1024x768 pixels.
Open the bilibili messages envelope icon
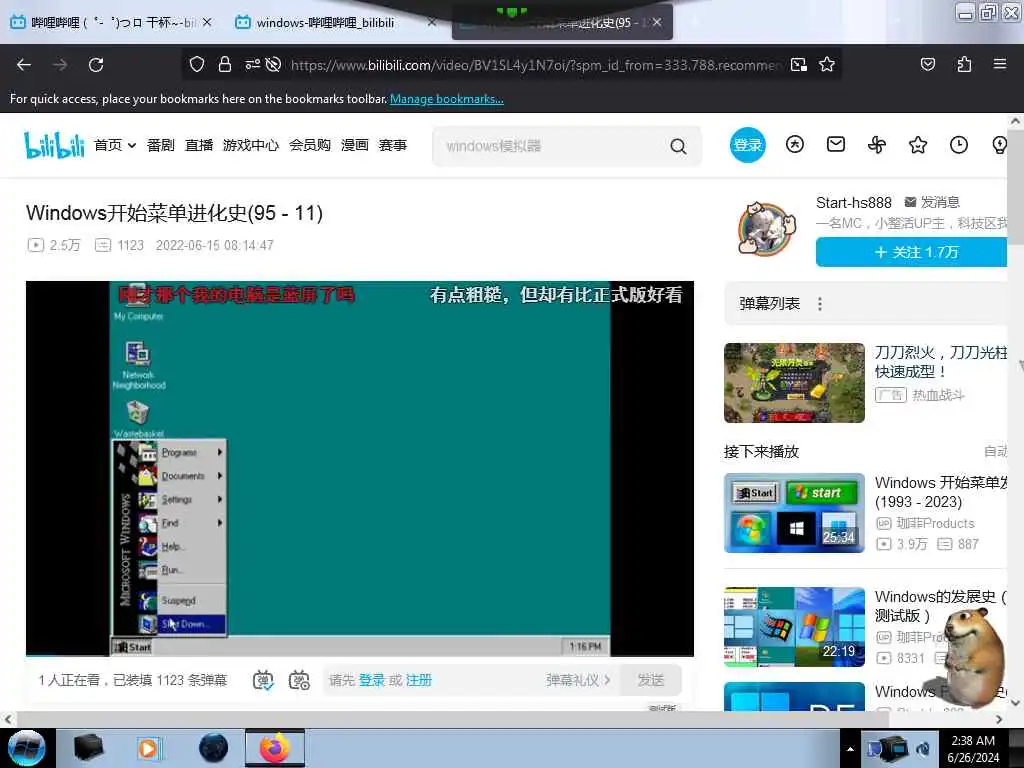(836, 144)
